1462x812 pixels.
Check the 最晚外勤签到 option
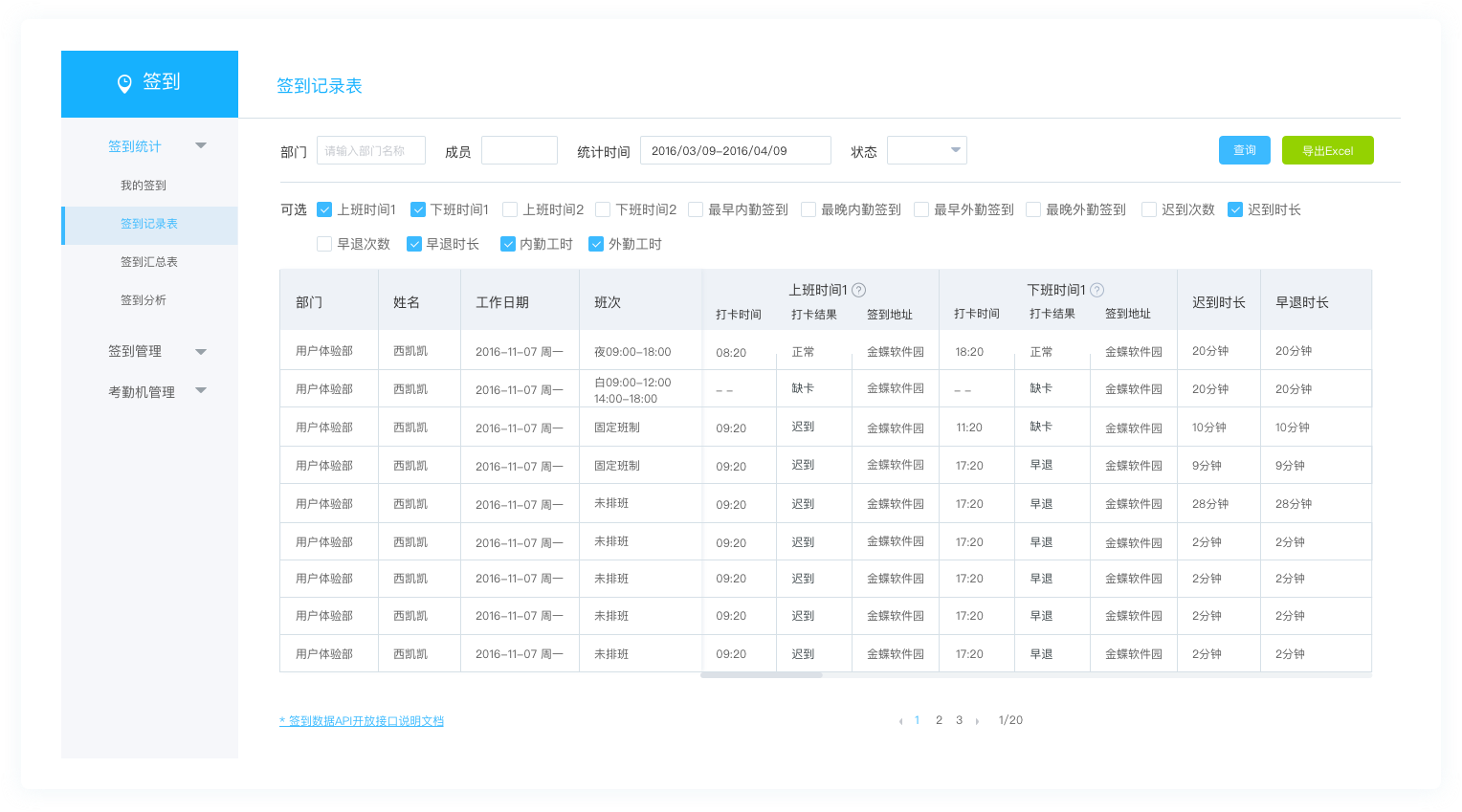pos(1033,209)
